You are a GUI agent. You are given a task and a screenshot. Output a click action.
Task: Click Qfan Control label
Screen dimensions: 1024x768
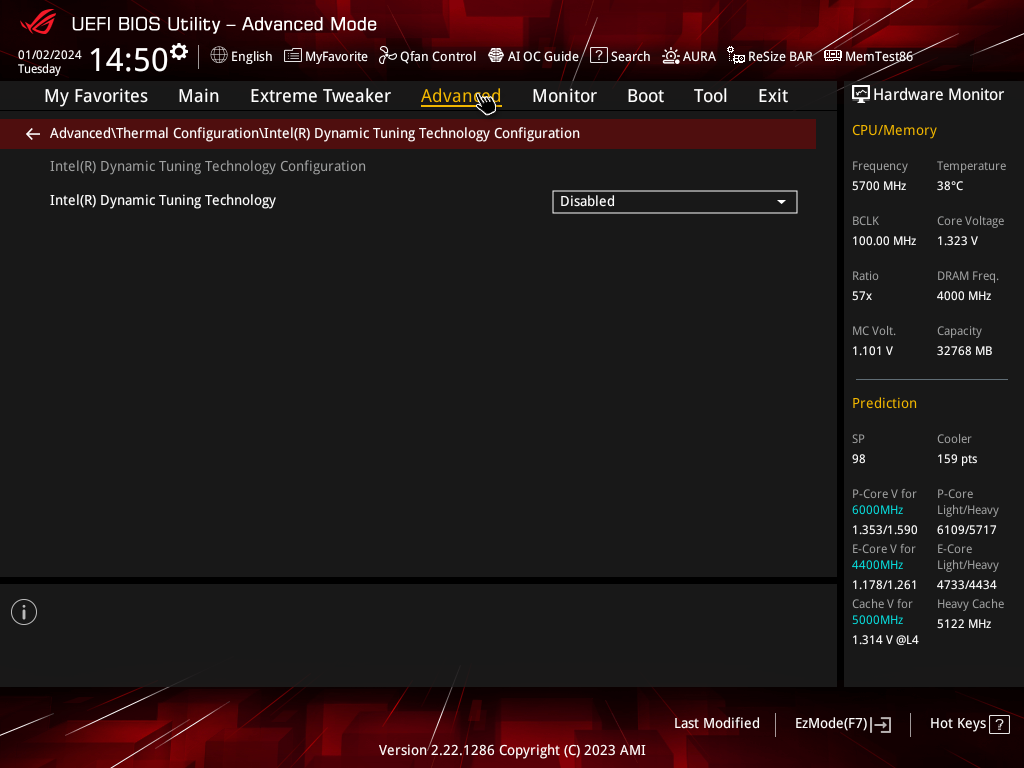click(x=438, y=57)
